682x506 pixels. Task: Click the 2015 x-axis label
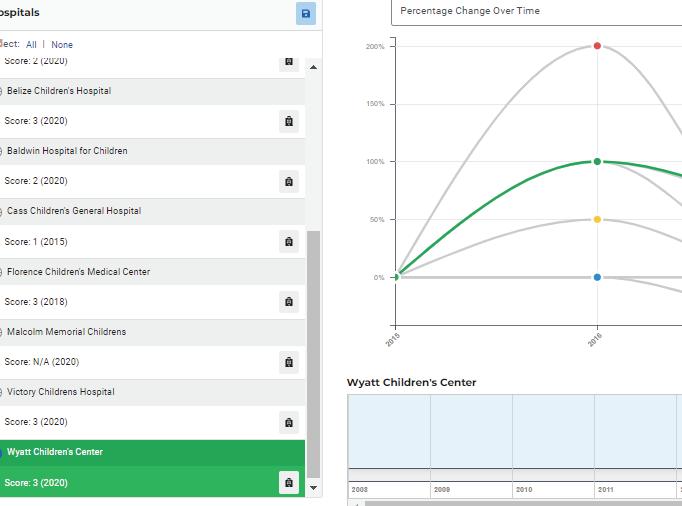pyautogui.click(x=392, y=339)
